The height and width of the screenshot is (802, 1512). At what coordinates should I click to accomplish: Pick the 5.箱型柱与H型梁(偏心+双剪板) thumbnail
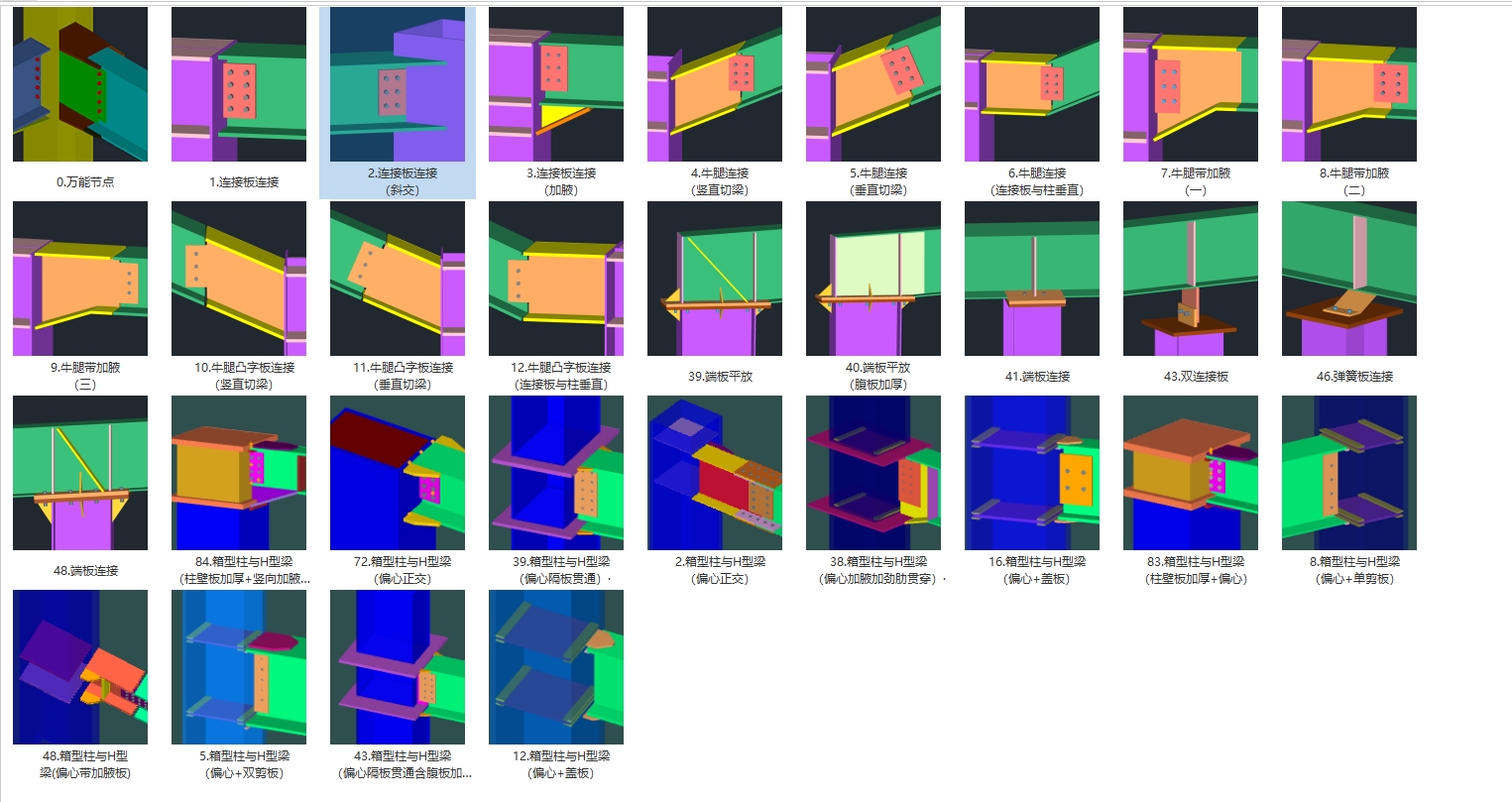point(239,667)
